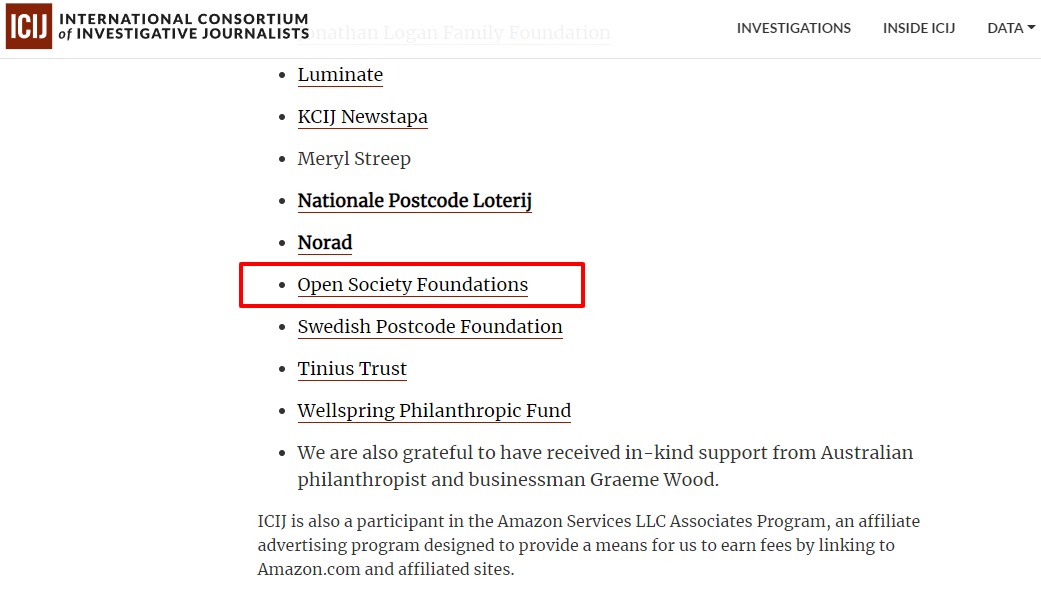The height and width of the screenshot is (591, 1041).
Task: Expand the Data dropdown menu
Action: click(x=1011, y=28)
